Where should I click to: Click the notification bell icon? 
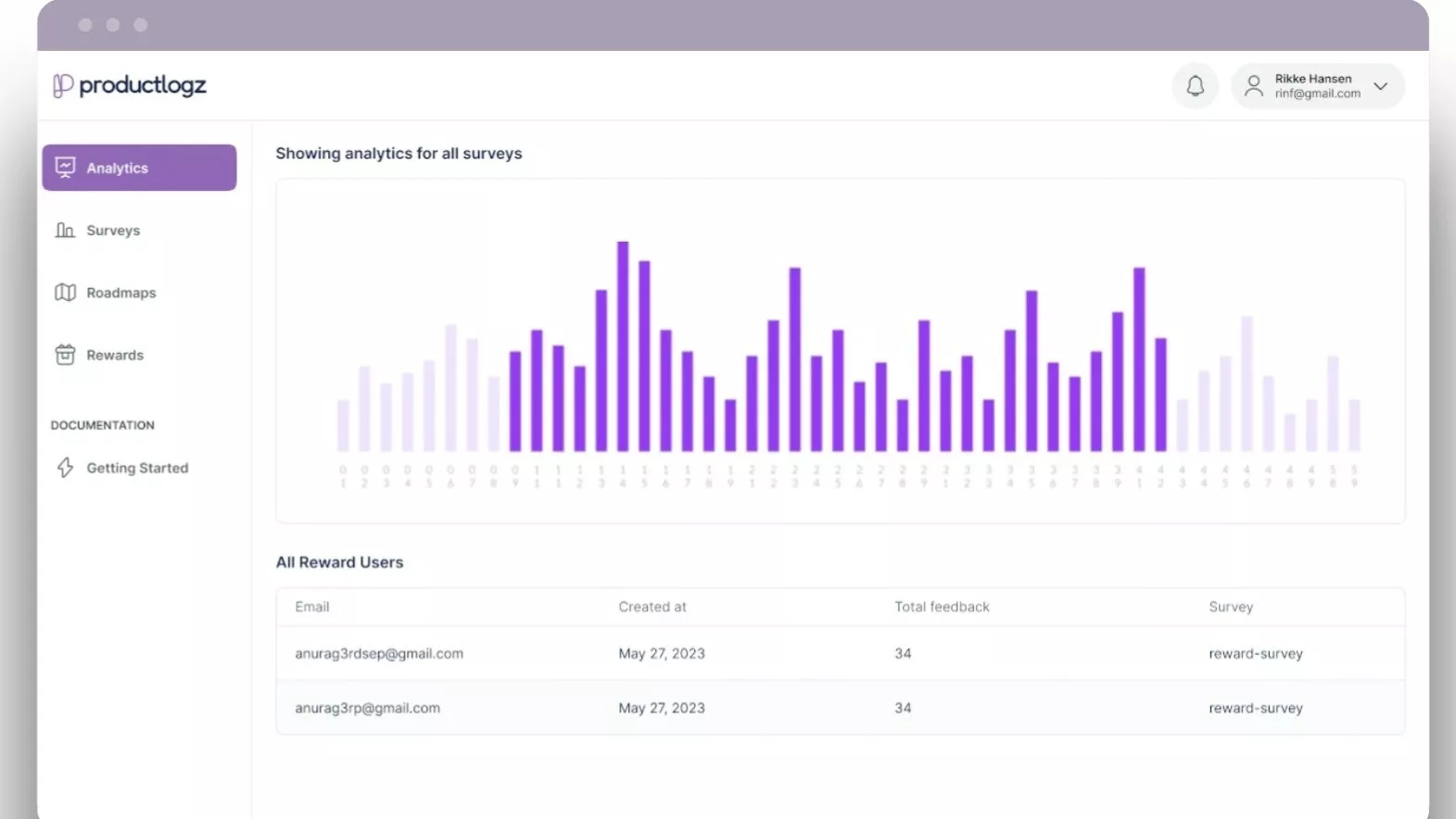click(1195, 86)
